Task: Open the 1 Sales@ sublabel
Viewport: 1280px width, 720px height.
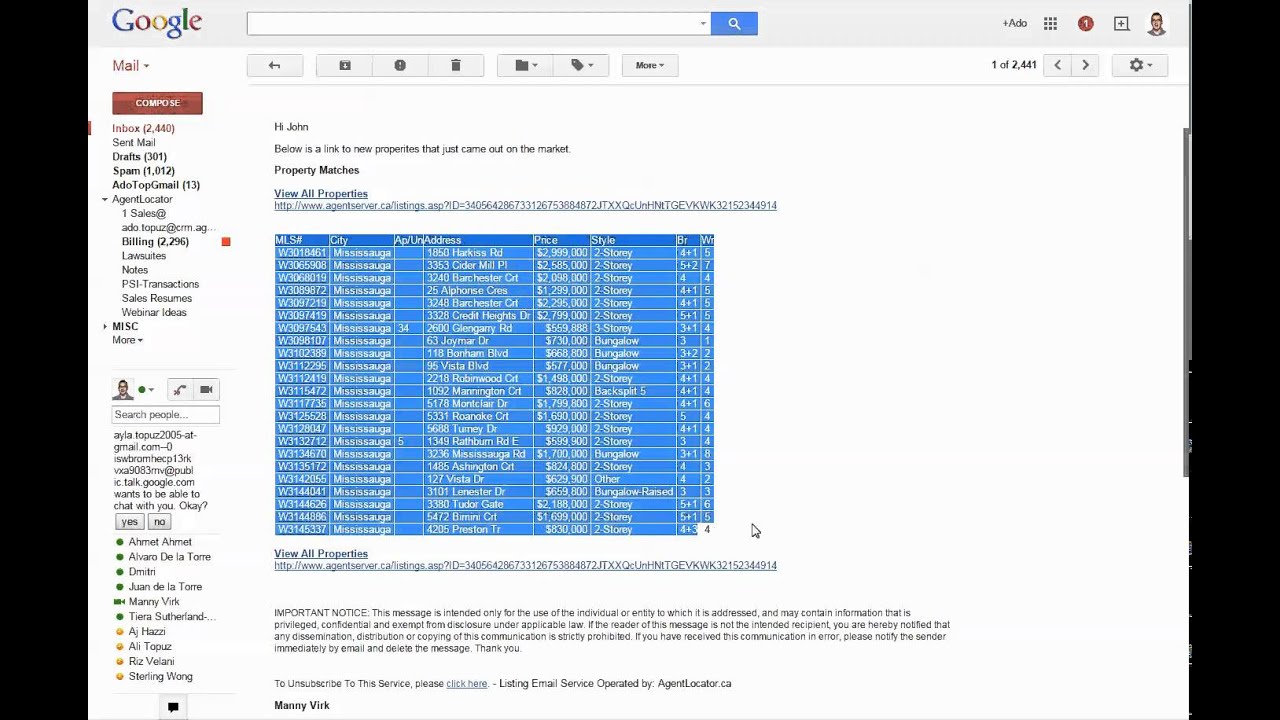Action: point(144,213)
